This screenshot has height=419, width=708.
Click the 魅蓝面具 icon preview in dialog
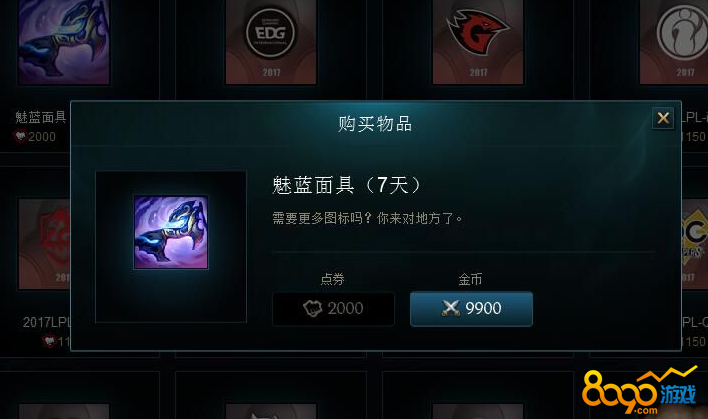coord(171,232)
